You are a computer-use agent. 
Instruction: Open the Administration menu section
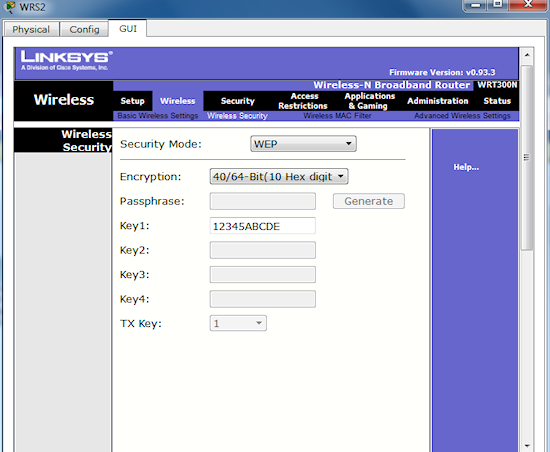click(438, 101)
